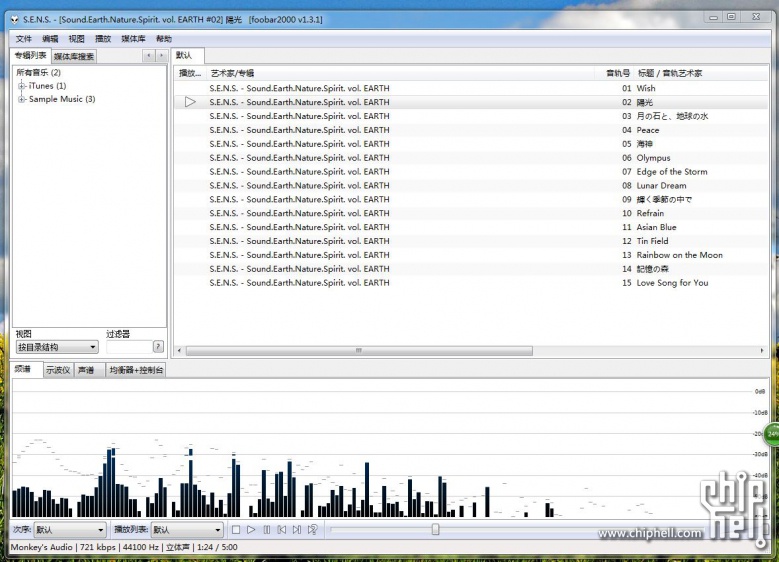Open the 次序 playback order dropdown
The height and width of the screenshot is (562, 779).
70,530
